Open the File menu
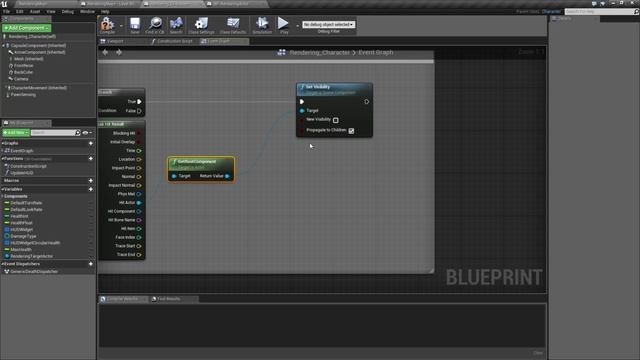The height and width of the screenshot is (360, 640). click(7, 11)
